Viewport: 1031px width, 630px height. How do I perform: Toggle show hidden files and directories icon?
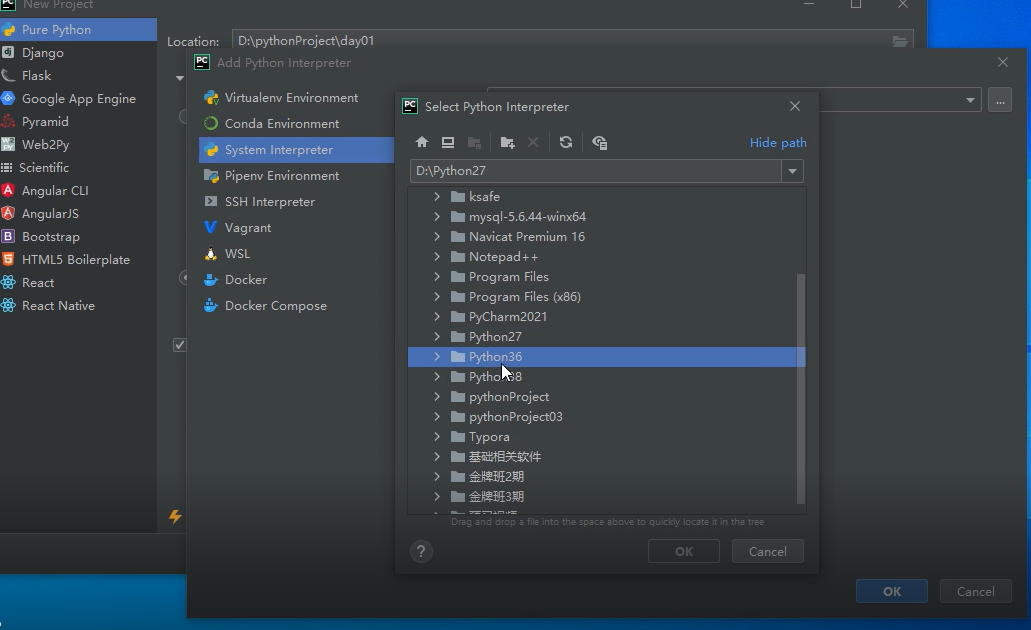click(599, 143)
